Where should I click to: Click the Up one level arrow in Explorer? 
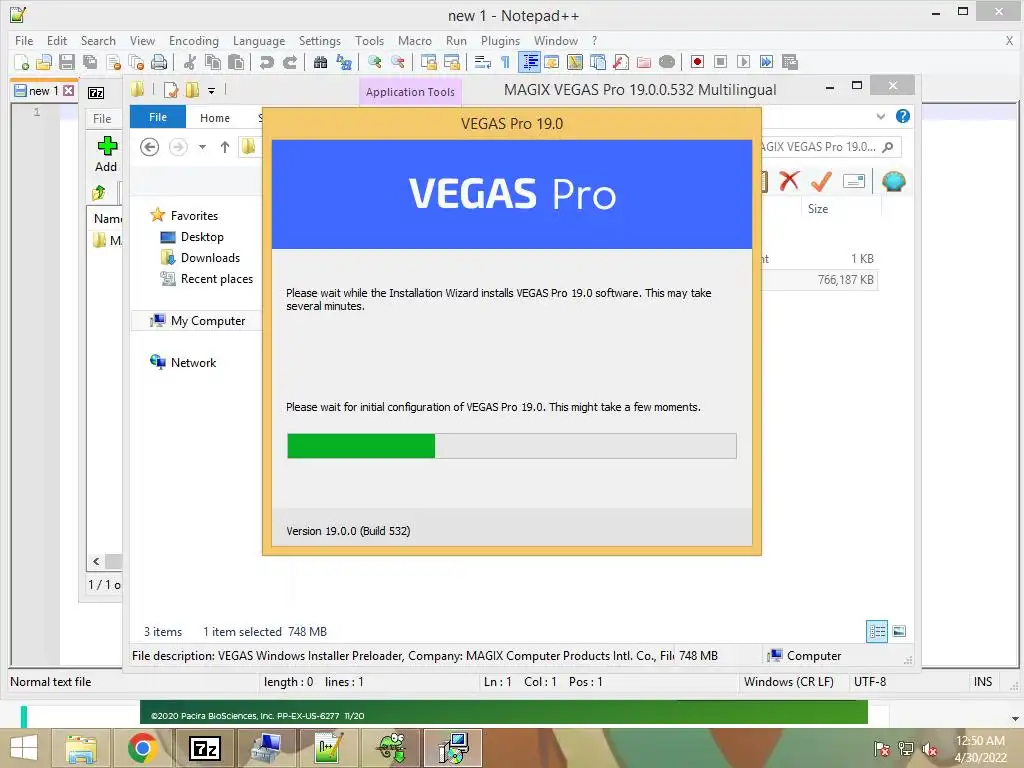(225, 147)
